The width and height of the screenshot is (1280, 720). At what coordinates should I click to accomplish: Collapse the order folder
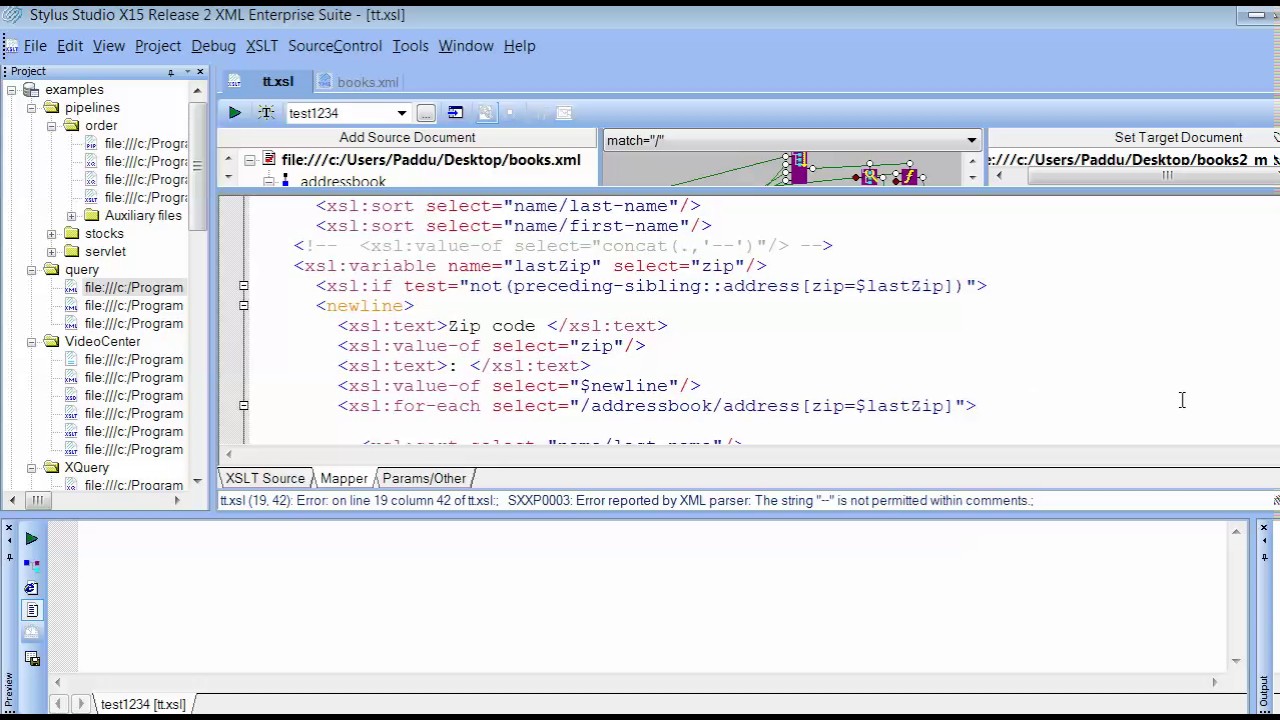coord(51,126)
